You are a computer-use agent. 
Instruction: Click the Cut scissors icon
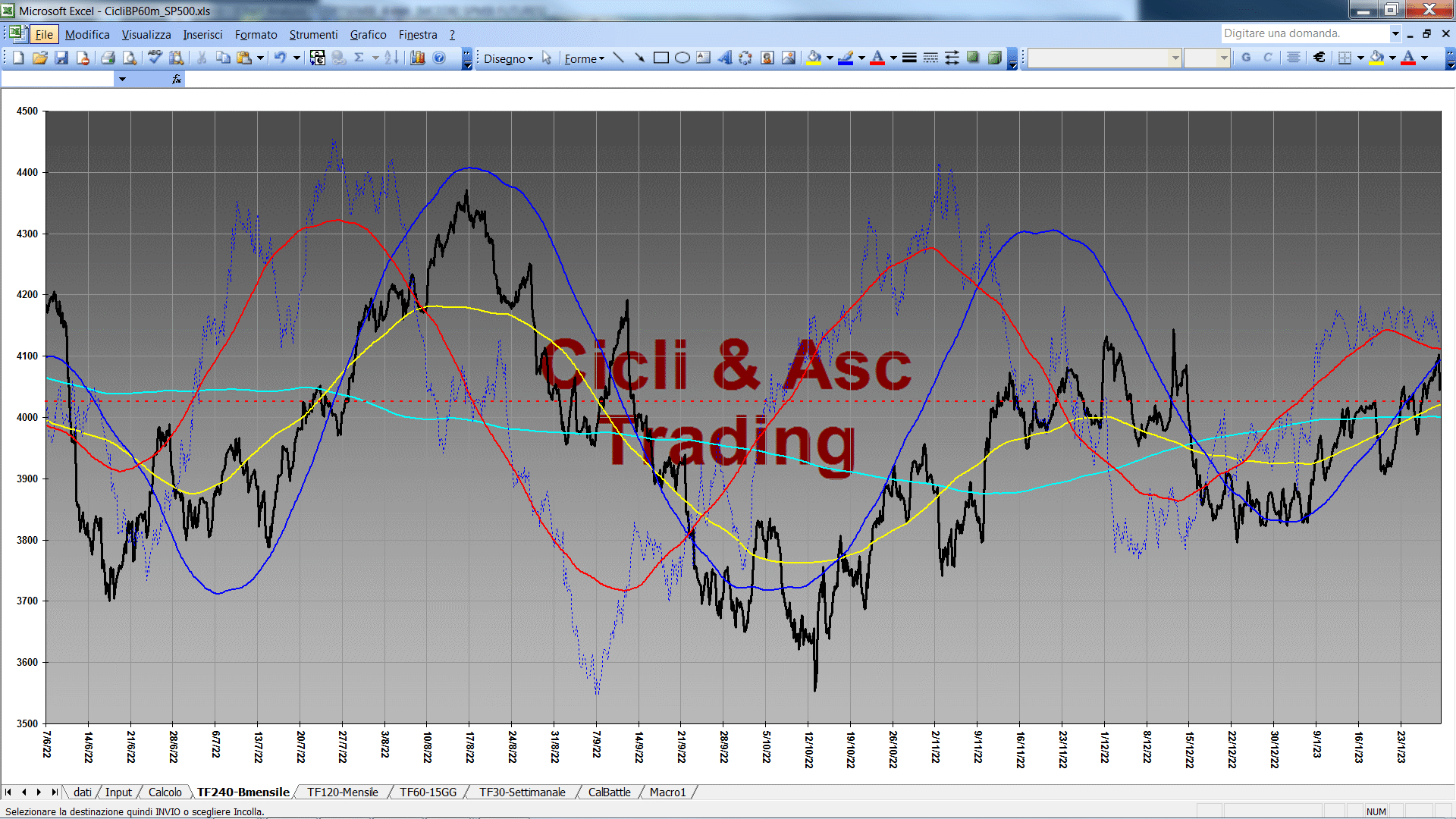[202, 58]
